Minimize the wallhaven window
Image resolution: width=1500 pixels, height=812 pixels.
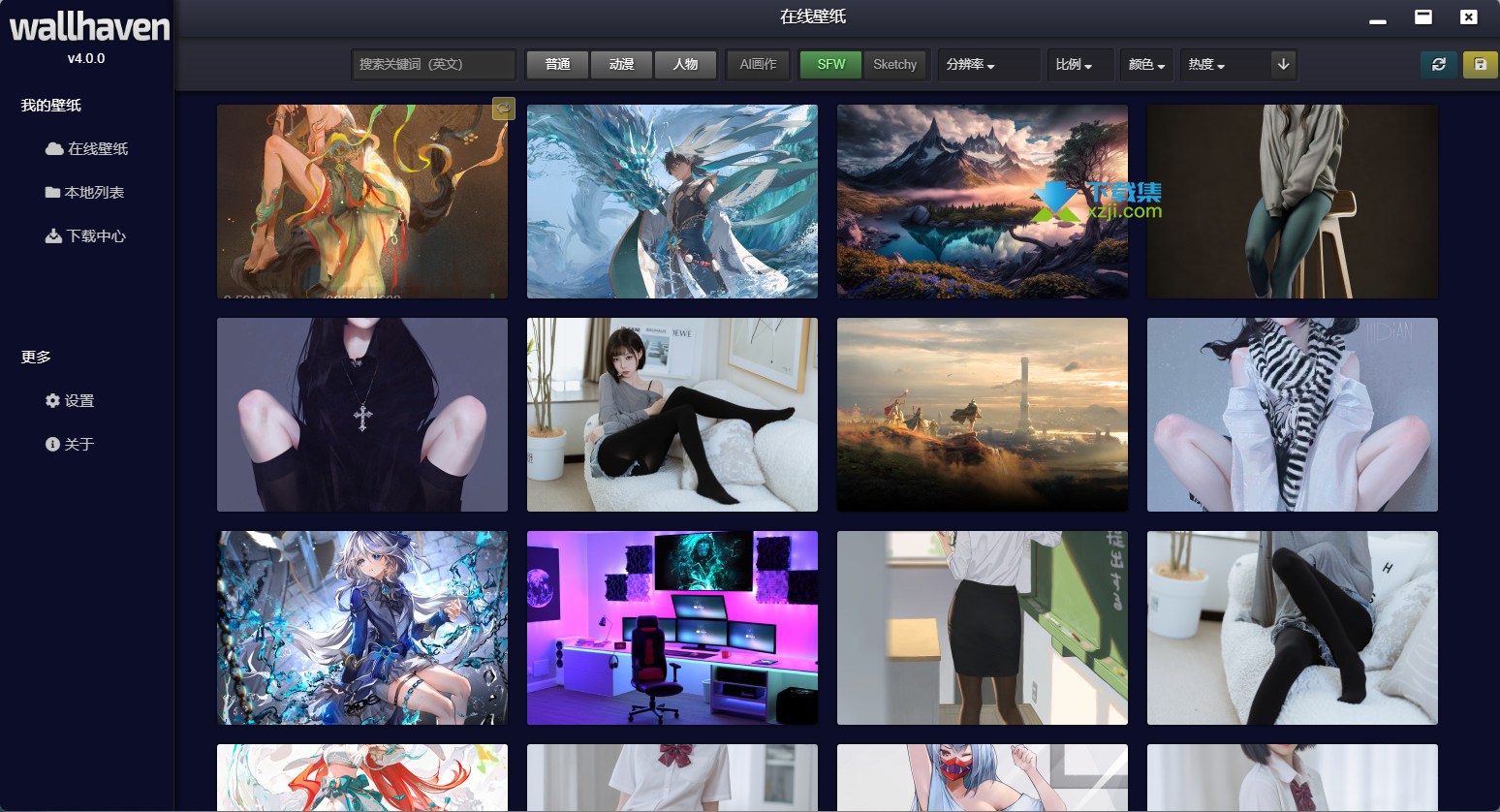[x=1377, y=17]
